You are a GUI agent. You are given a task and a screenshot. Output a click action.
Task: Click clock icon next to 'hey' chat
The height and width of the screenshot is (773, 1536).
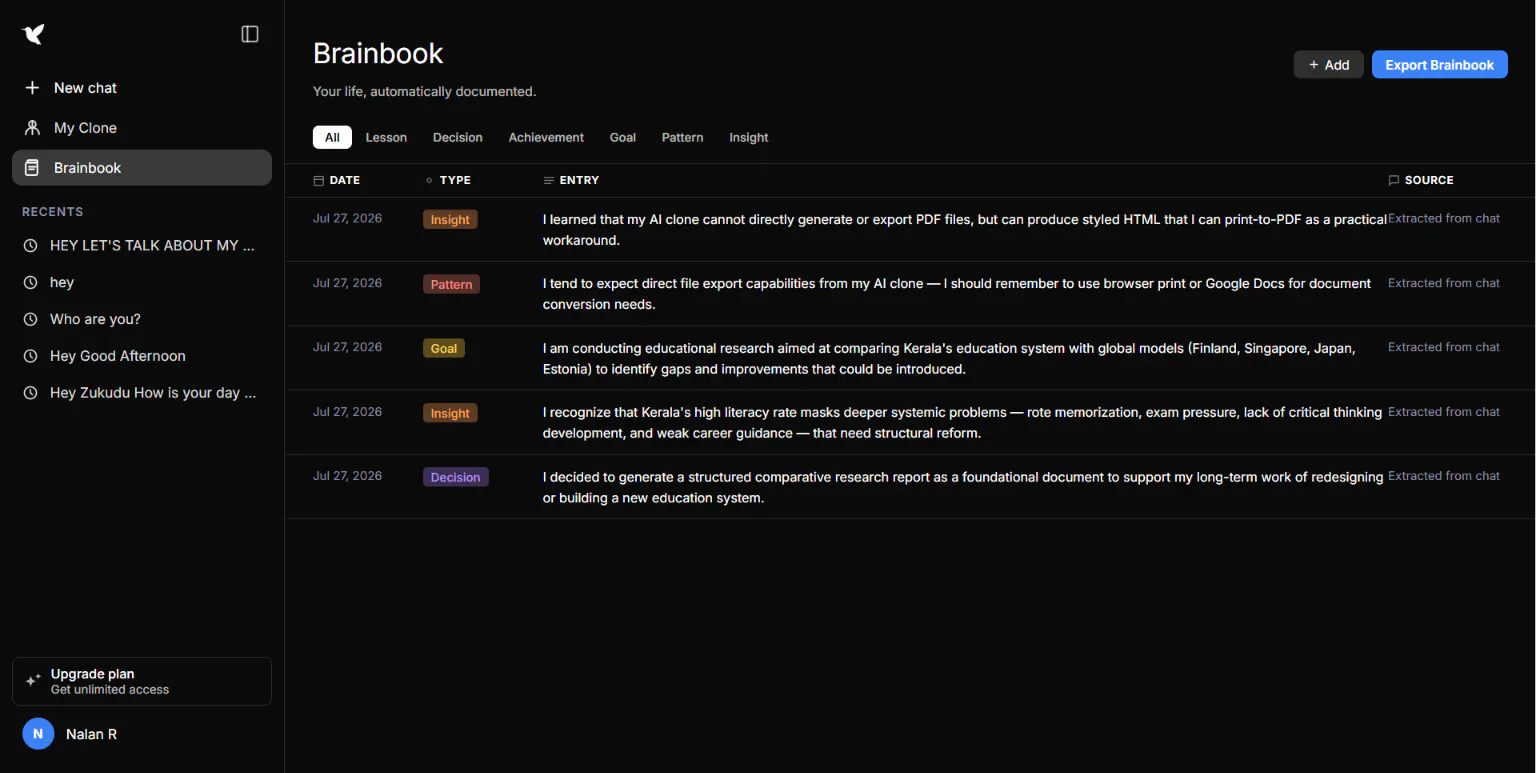coord(31,282)
